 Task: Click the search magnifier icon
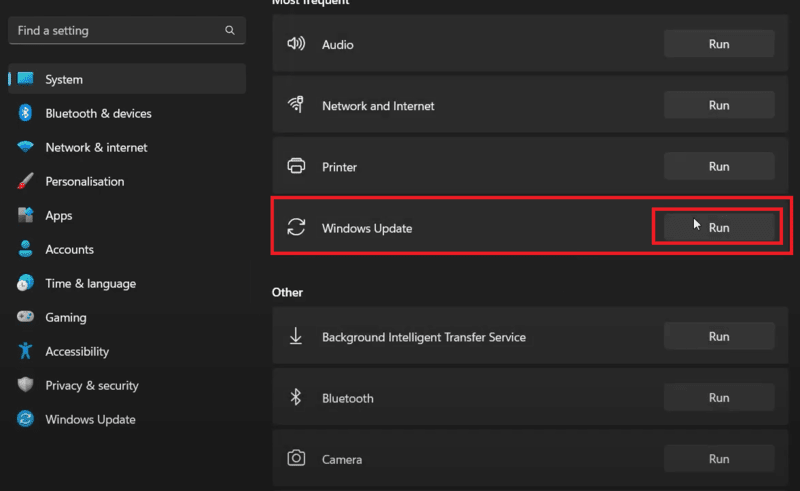pos(230,31)
